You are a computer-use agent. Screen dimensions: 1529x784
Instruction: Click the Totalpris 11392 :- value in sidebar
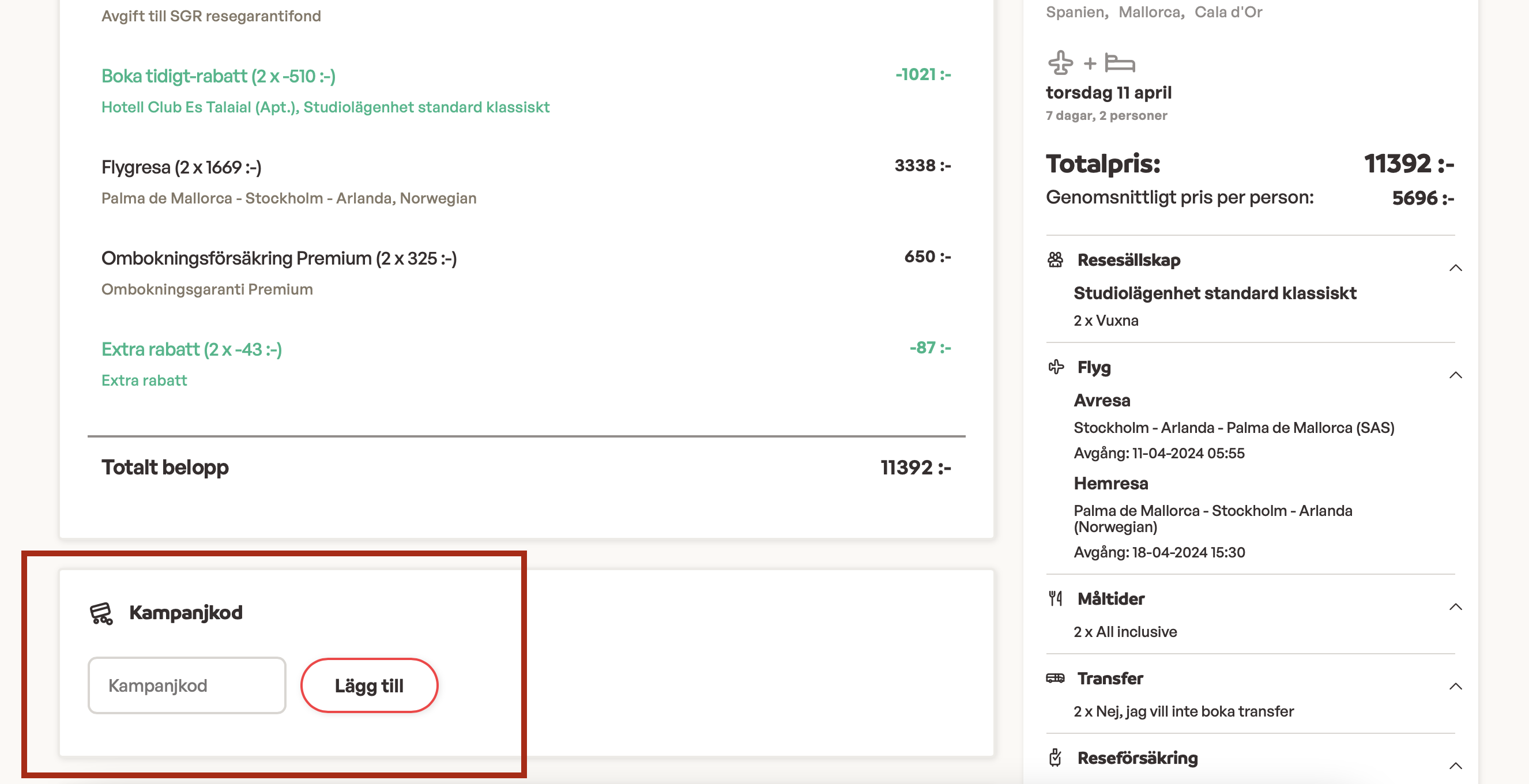(1409, 164)
